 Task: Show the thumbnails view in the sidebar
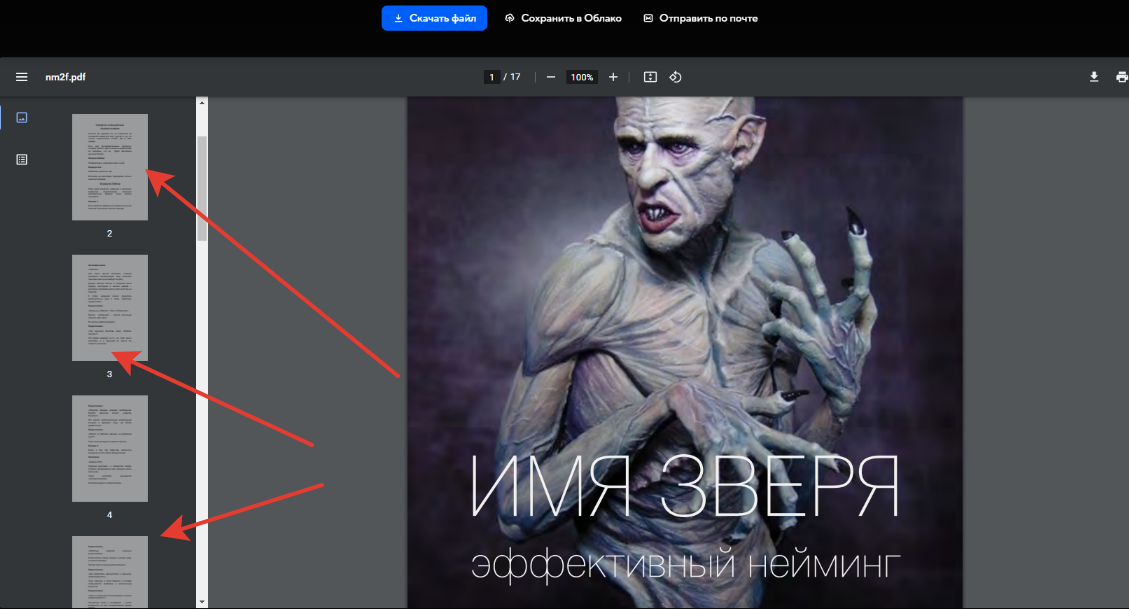(x=22, y=117)
